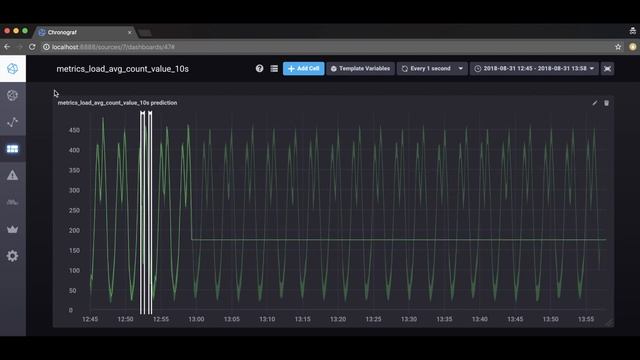Open the Every 1 second refresh dropdown
This screenshot has width=640, height=360.
point(432,69)
